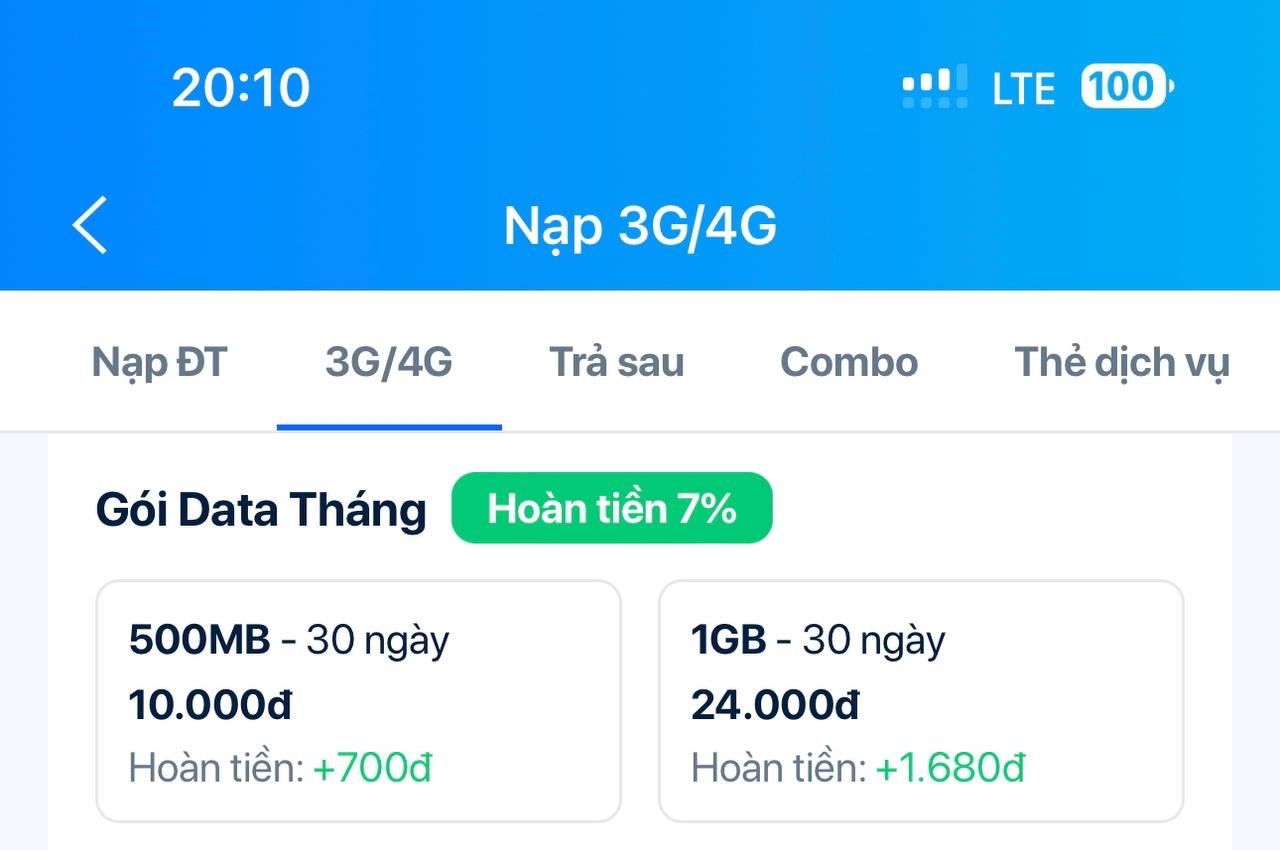Tap the 24.000đ price
The image size is (1280, 850).
coord(775,706)
